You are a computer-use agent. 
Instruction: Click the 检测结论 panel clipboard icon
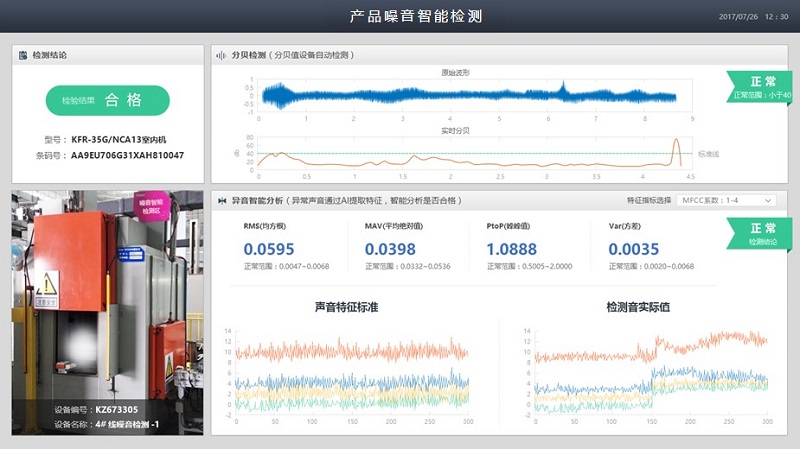click(x=24, y=55)
